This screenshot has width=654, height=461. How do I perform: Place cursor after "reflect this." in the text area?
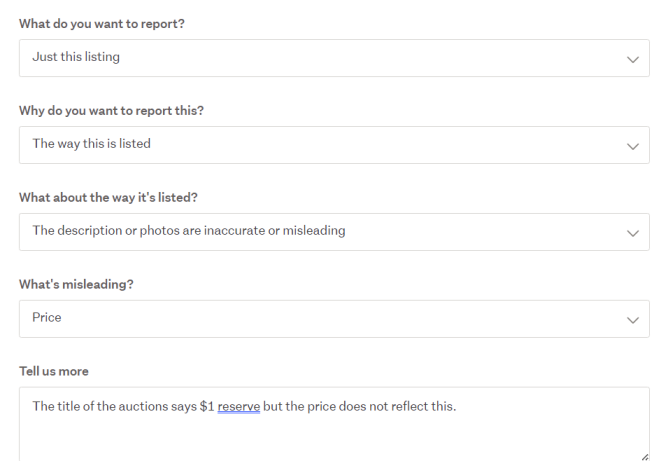(x=457, y=406)
